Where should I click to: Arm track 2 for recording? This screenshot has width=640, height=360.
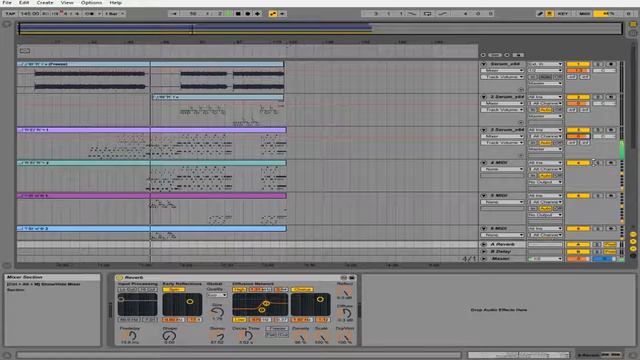coord(611,97)
